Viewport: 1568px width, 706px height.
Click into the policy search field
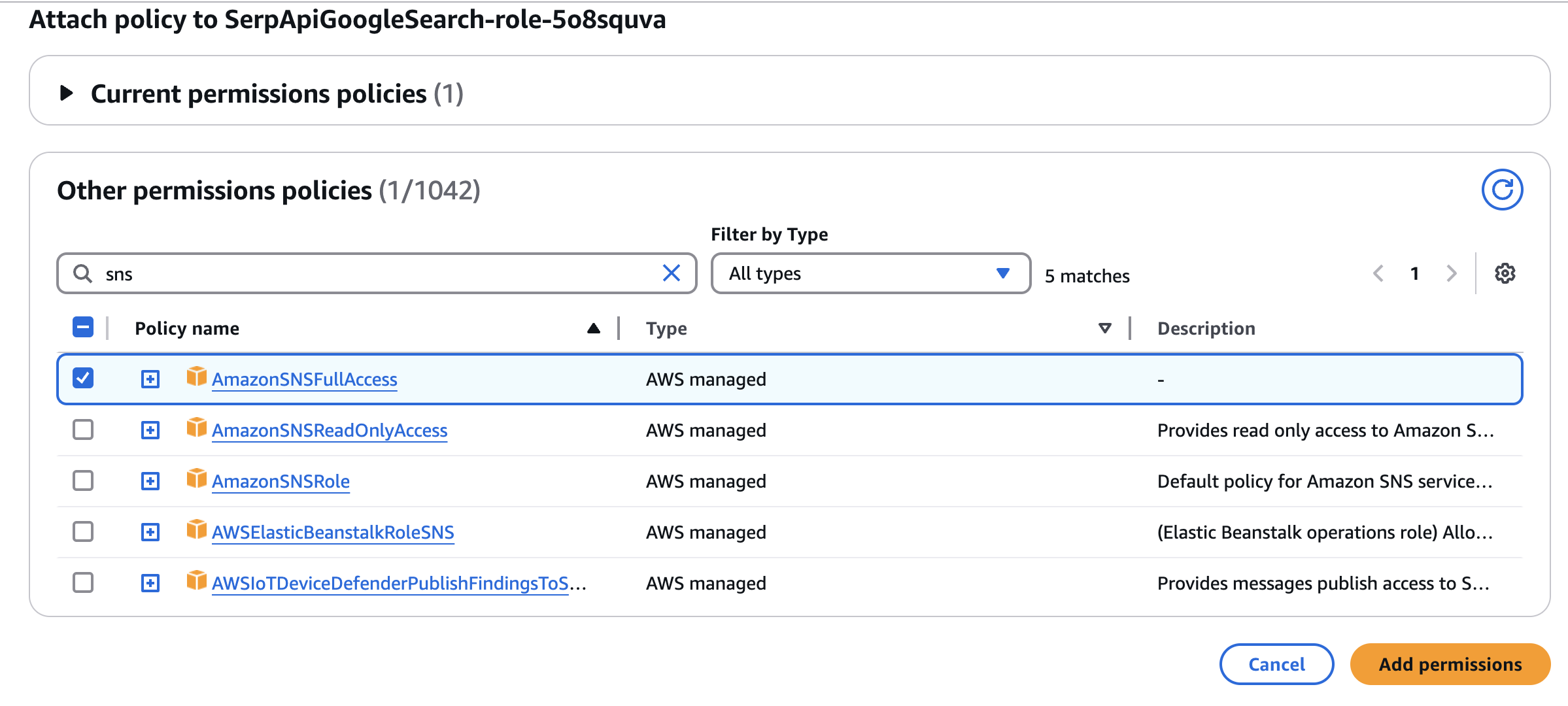point(379,273)
